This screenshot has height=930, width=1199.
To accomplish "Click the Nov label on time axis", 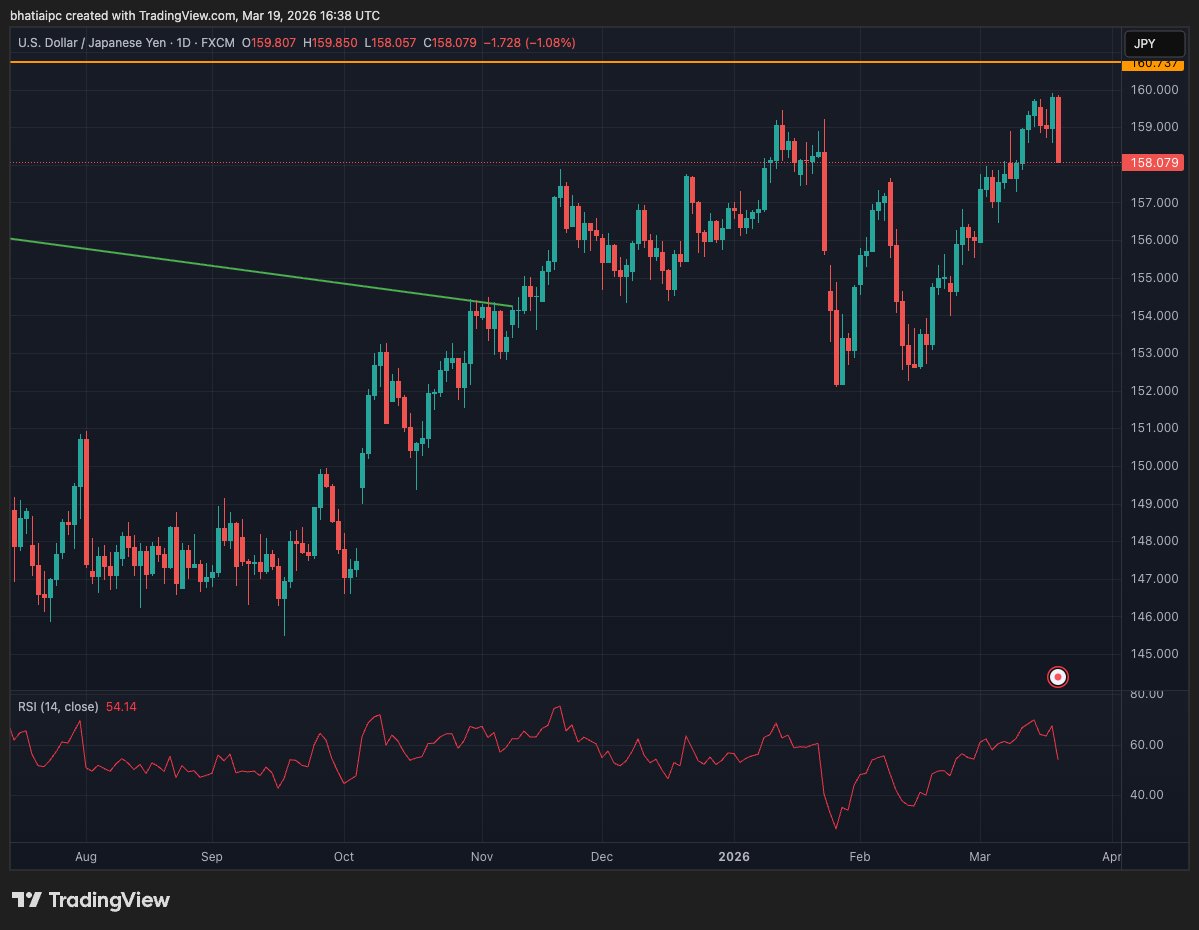I will click(482, 857).
